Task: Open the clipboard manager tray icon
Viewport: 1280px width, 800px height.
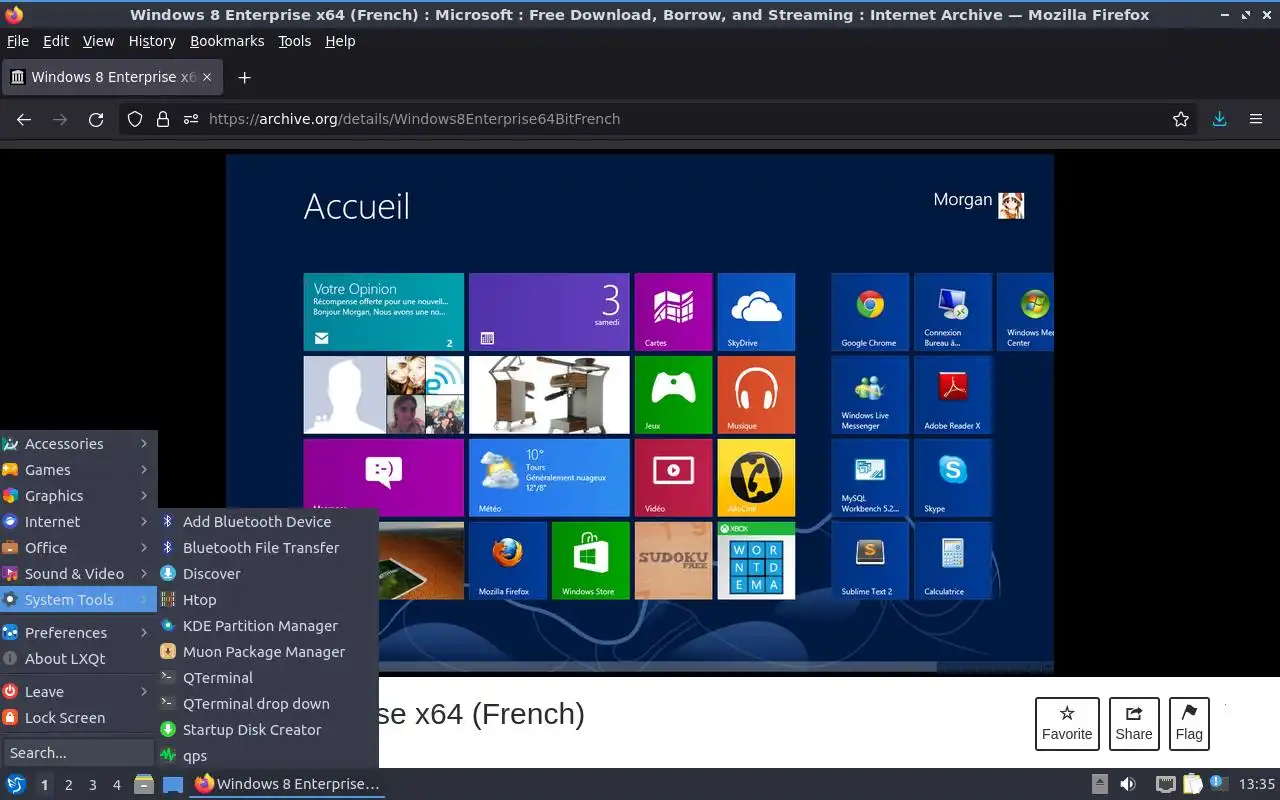Action: 1193,785
